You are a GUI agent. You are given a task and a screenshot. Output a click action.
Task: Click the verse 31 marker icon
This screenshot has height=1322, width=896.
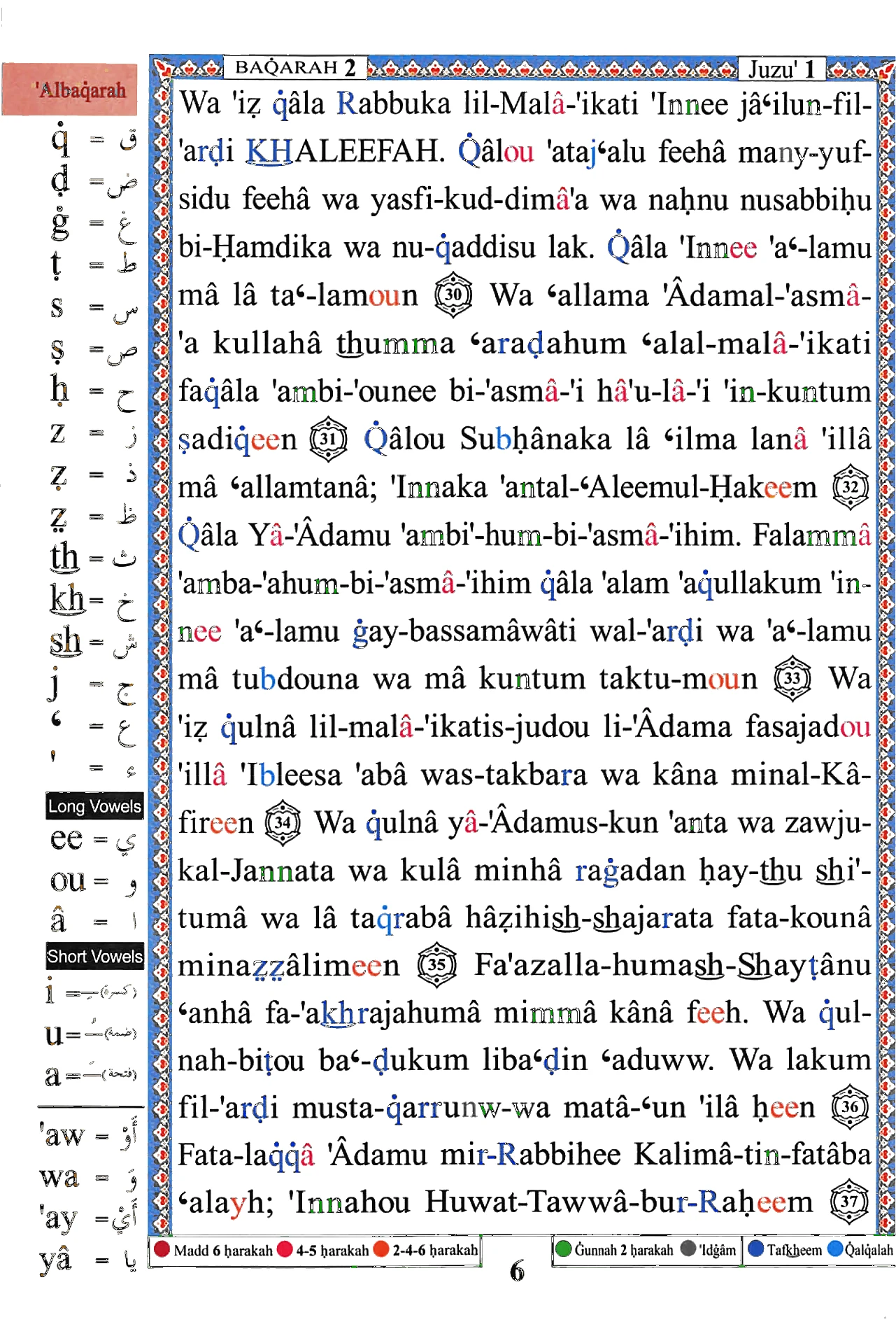click(x=328, y=439)
